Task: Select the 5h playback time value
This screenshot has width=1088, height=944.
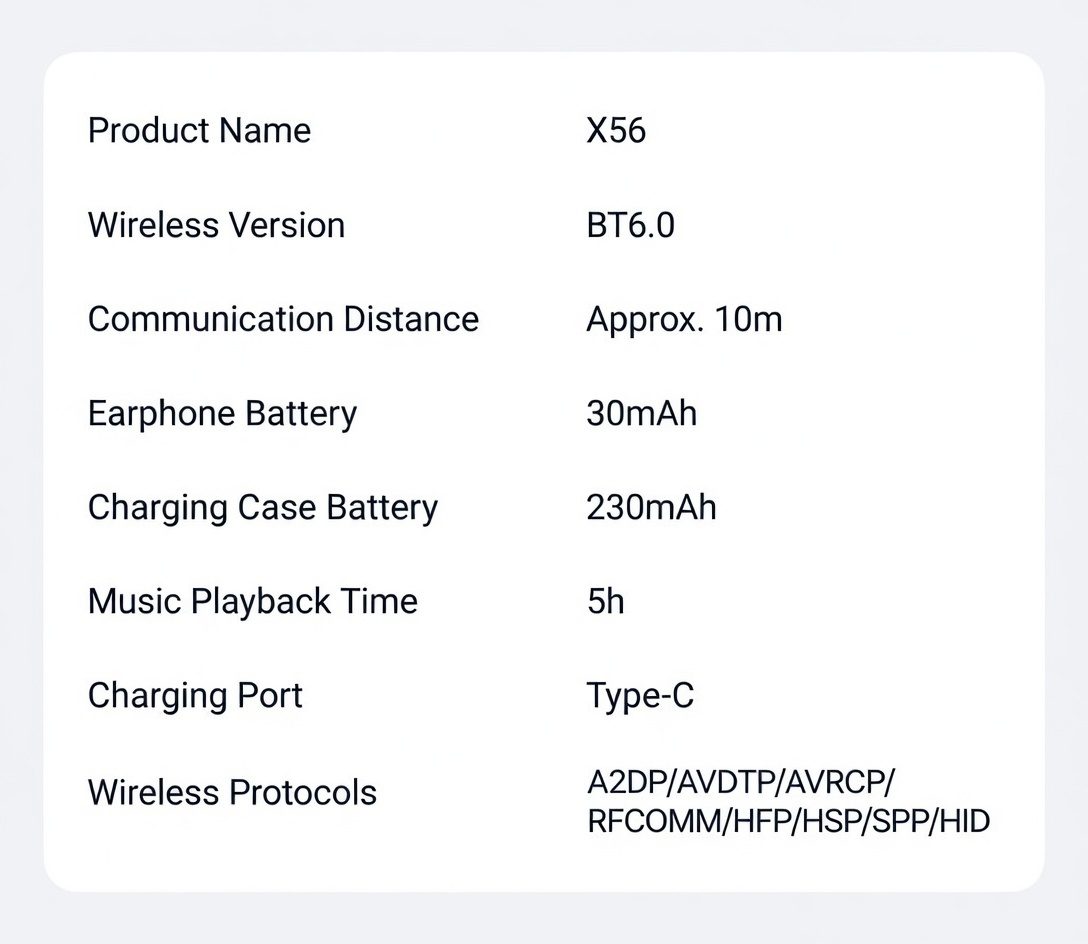Action: [605, 601]
